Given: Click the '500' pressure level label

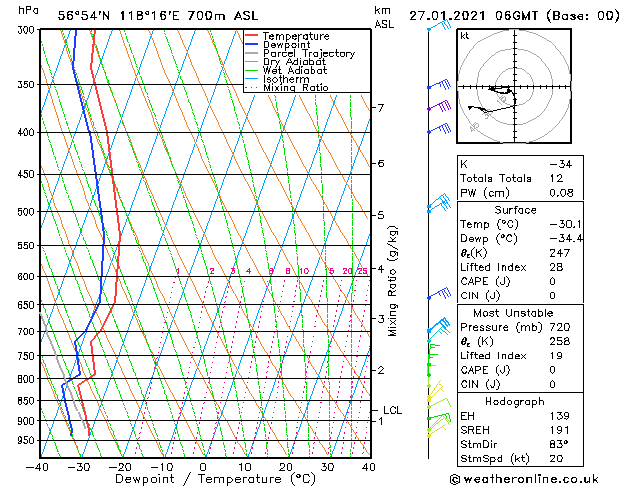Looking at the screenshot, I should click(x=28, y=212).
